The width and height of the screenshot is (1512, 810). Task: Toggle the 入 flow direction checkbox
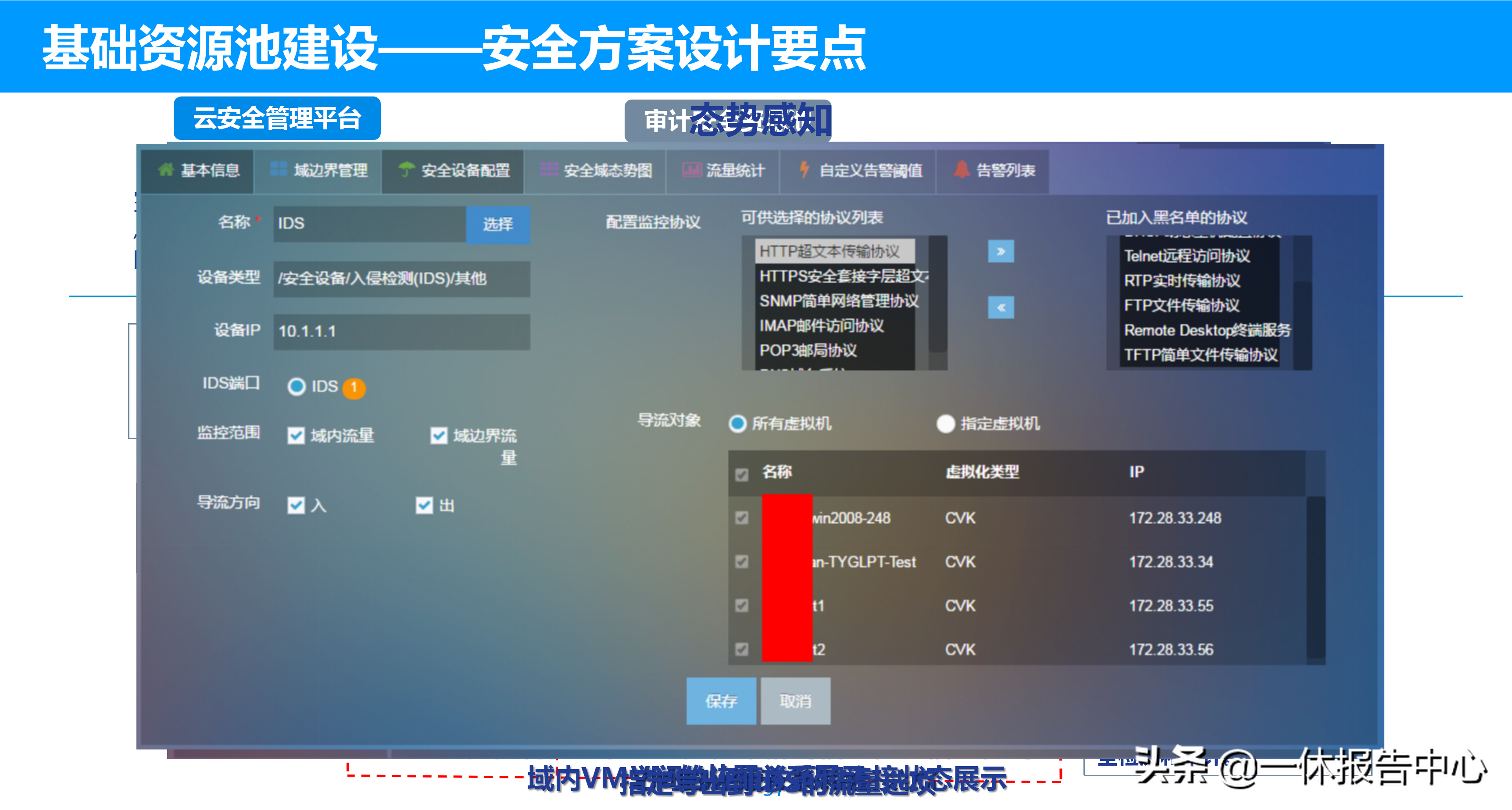296,505
